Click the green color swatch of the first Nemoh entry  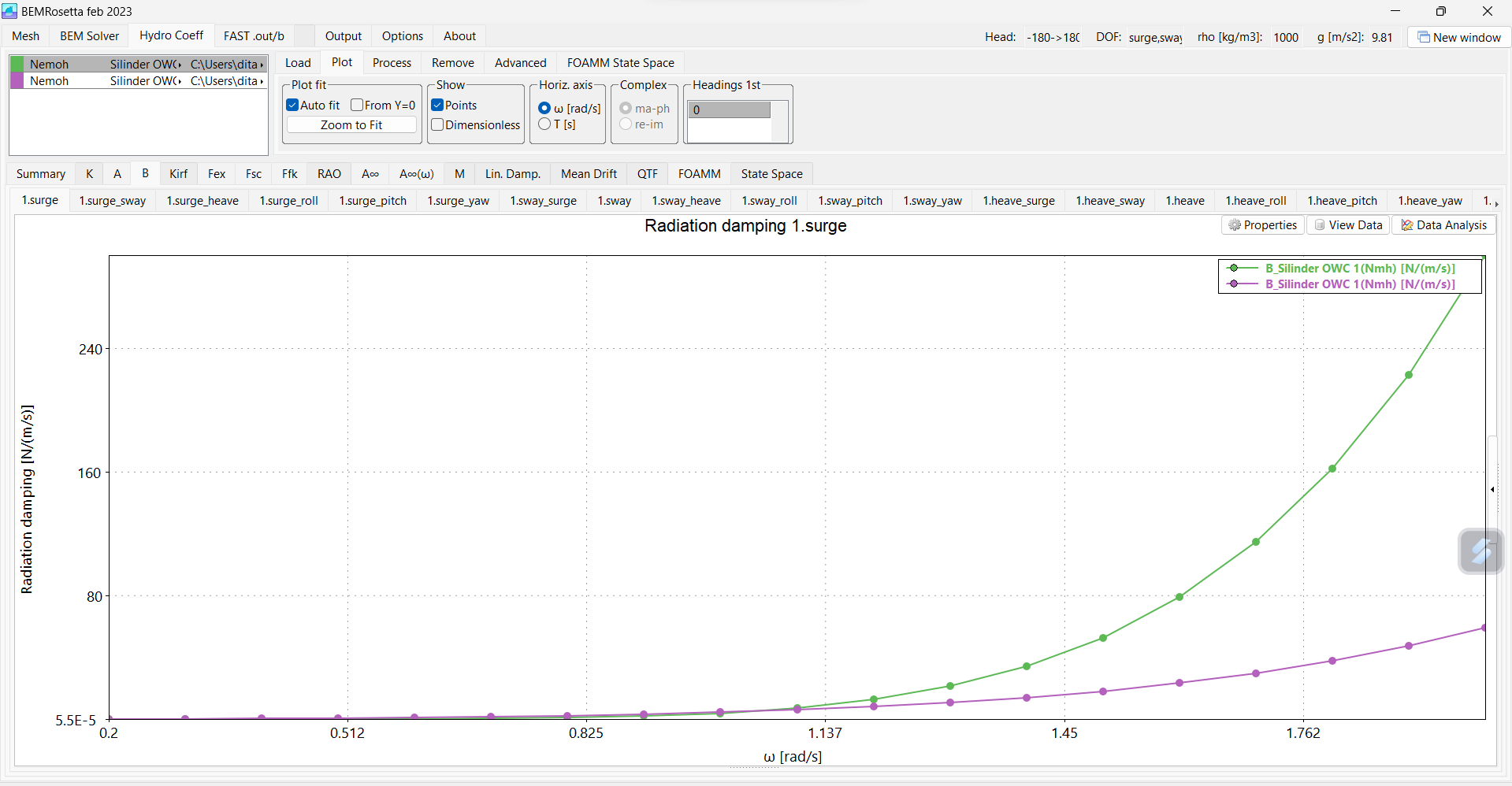click(16, 64)
